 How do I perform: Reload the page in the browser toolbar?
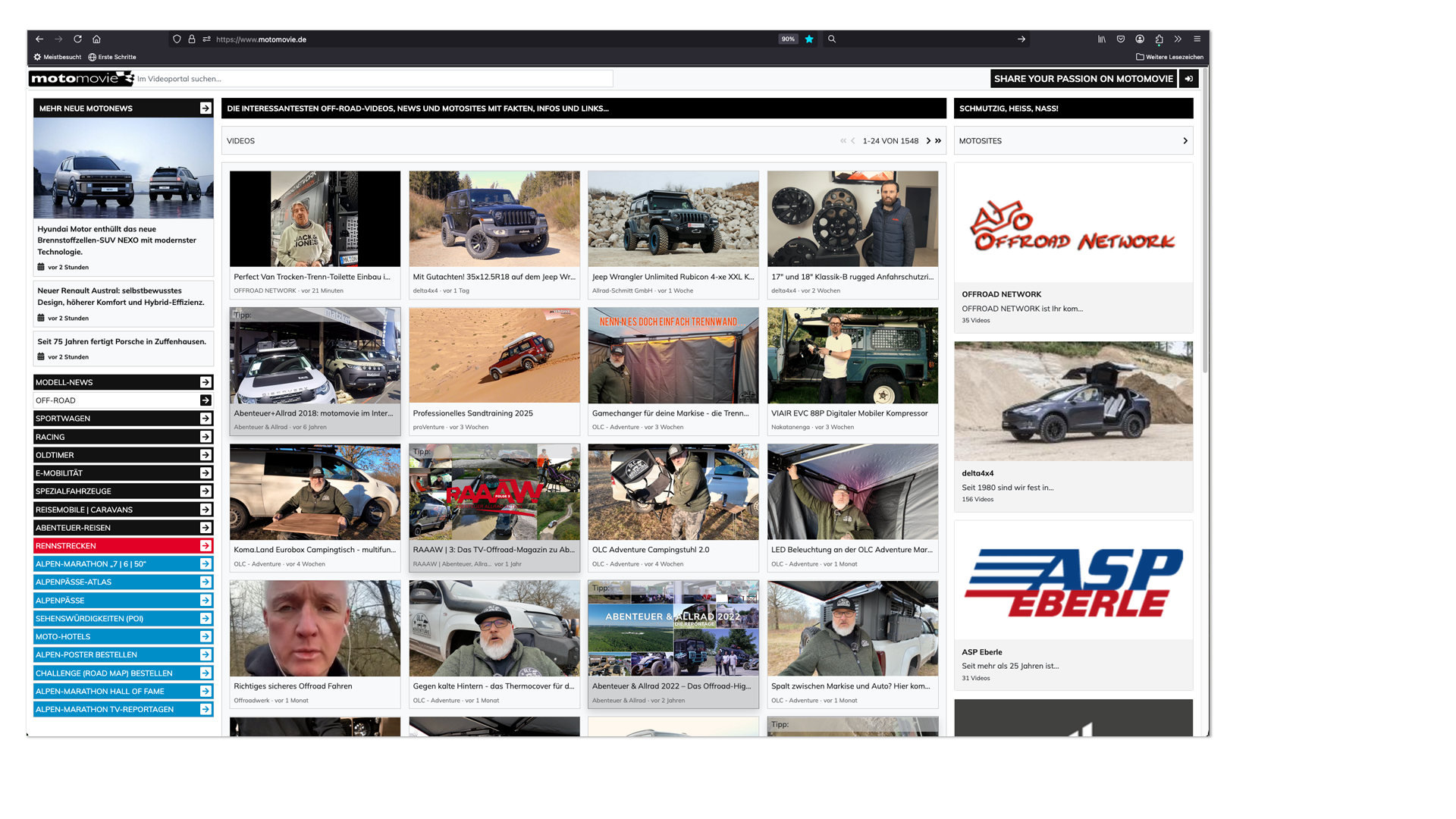[77, 39]
